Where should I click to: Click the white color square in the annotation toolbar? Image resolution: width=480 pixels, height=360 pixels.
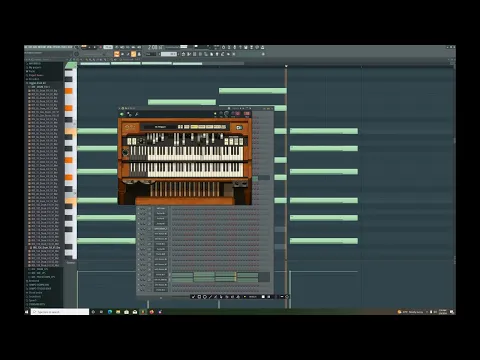click(263, 297)
